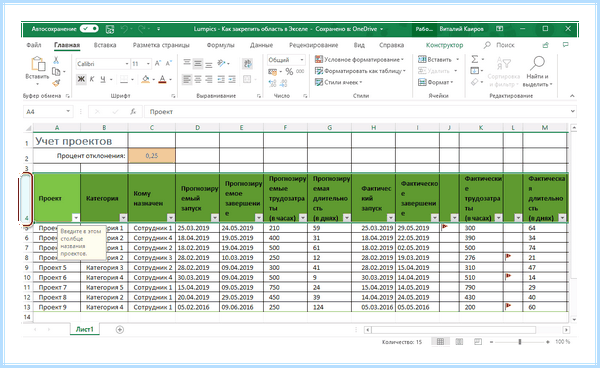Click the Share icon
Screen dimensions: 600x368
546,45
